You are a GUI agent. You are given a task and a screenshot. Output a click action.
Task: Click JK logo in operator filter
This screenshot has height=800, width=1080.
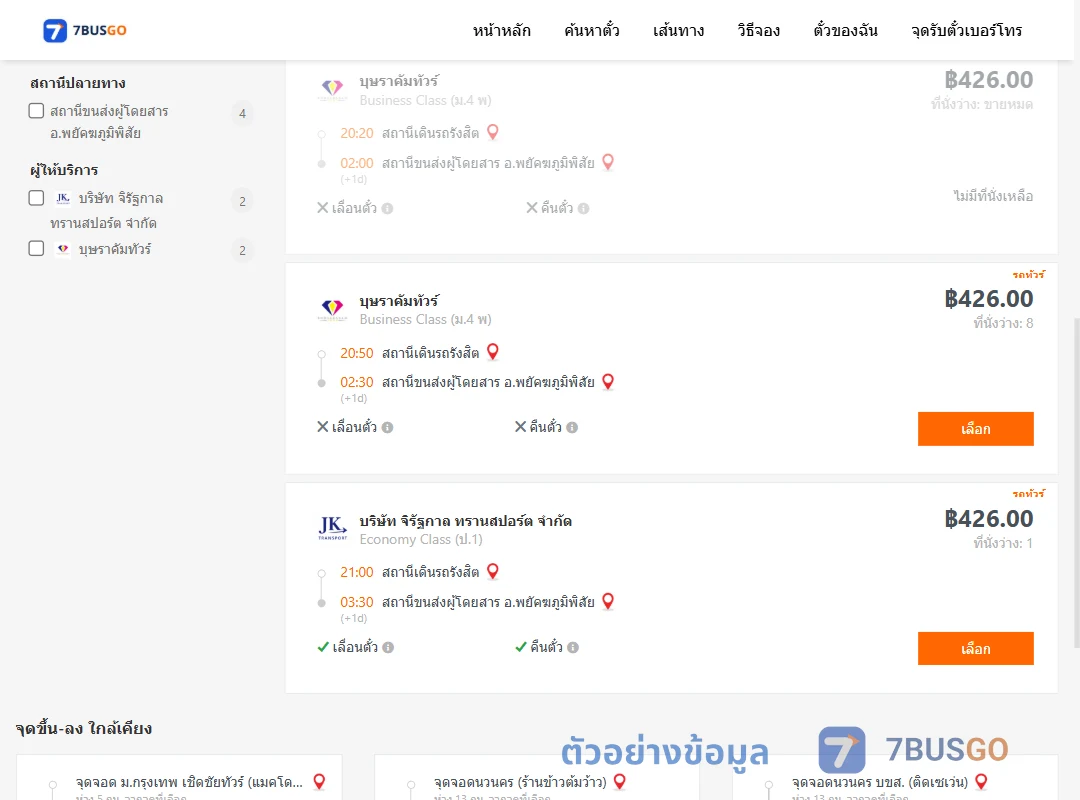click(x=63, y=198)
